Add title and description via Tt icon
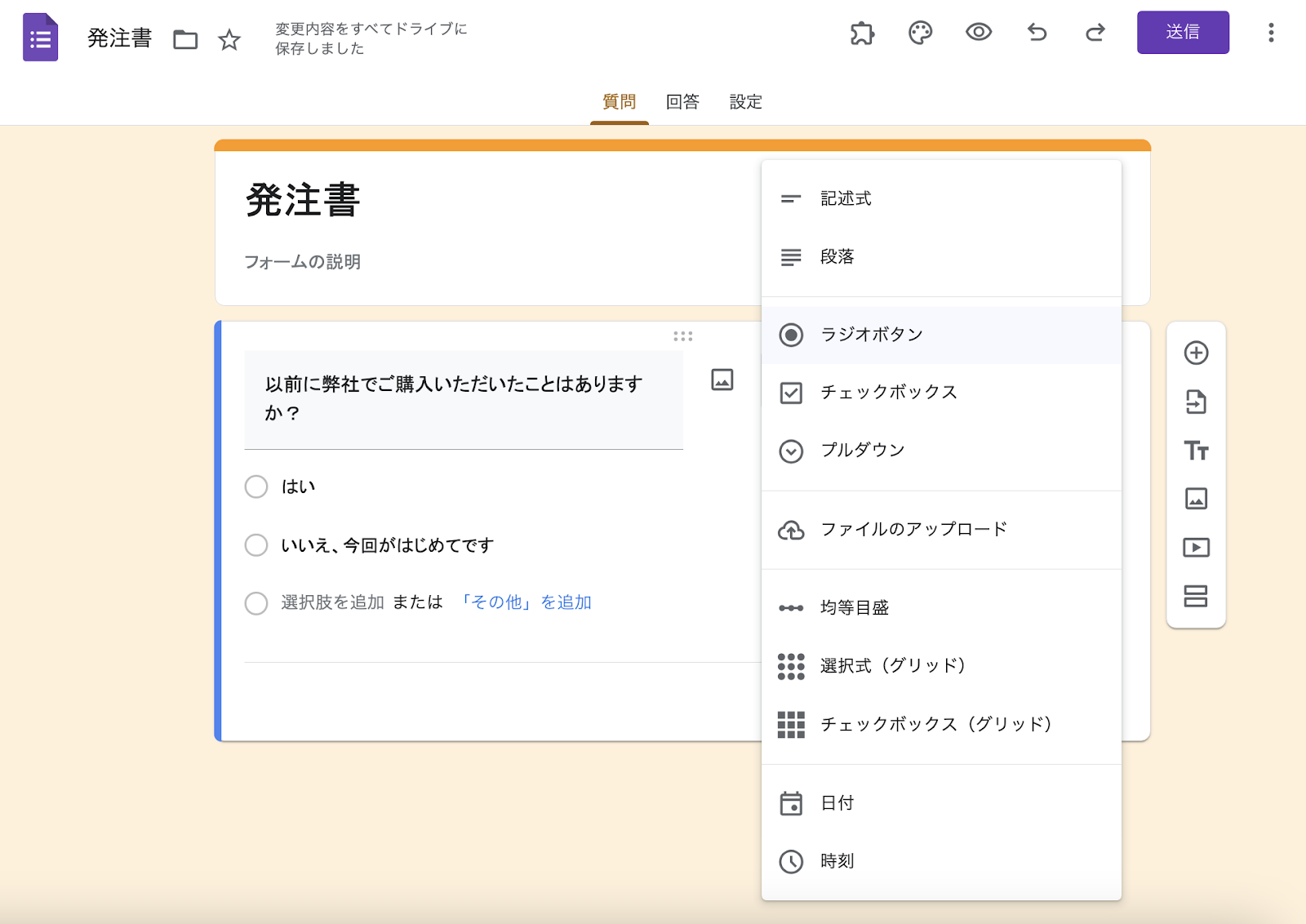Image resolution: width=1306 pixels, height=924 pixels. pos(1196,451)
